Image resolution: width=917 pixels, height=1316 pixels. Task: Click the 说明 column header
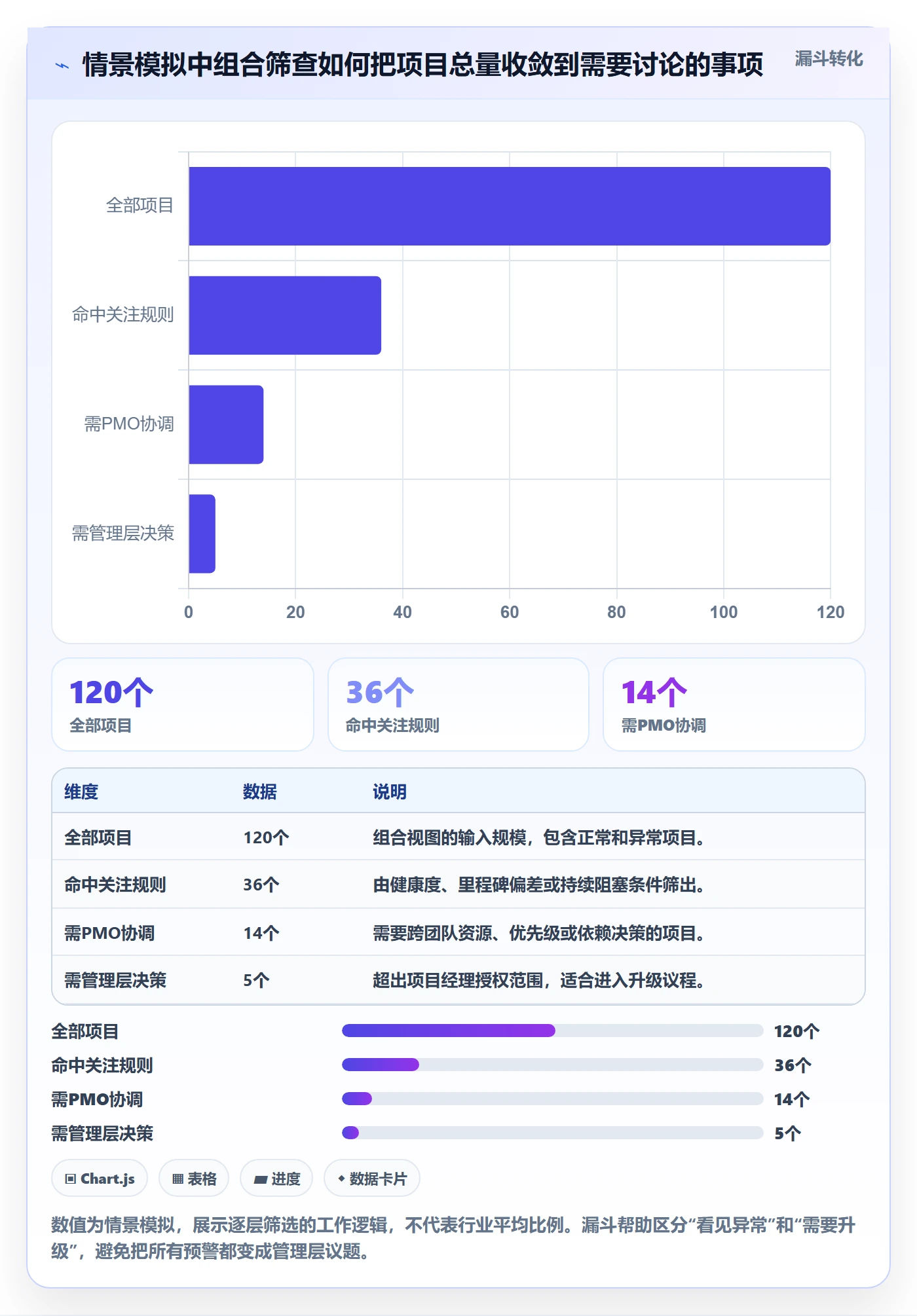pos(390,792)
